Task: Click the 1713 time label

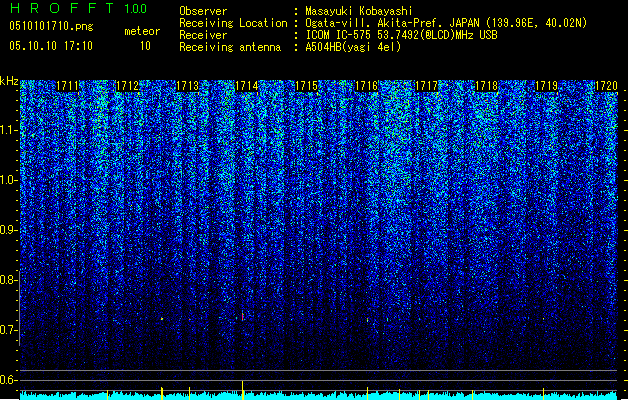Action: [x=187, y=86]
